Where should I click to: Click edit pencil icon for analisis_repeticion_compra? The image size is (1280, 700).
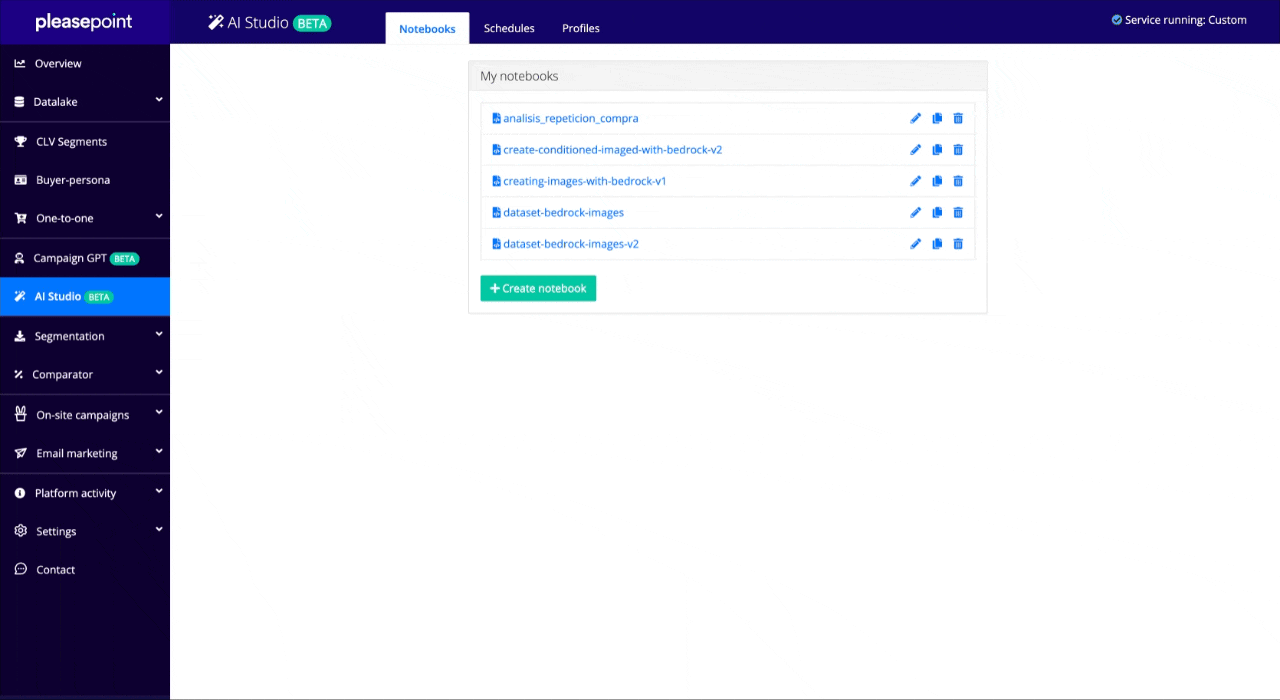pyautogui.click(x=915, y=118)
